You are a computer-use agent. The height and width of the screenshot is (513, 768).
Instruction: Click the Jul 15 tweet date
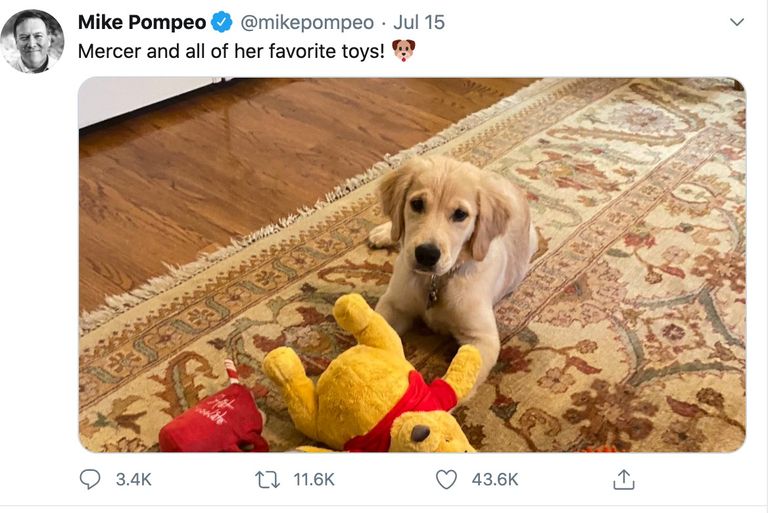(x=419, y=22)
